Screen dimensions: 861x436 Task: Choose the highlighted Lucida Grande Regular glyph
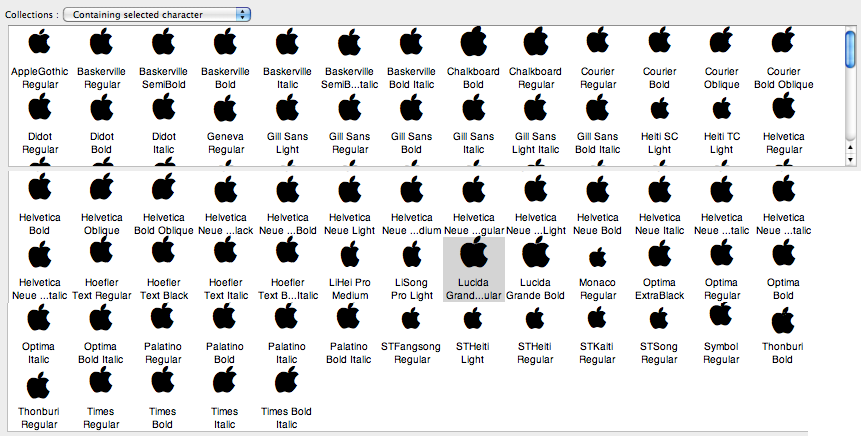click(474, 253)
